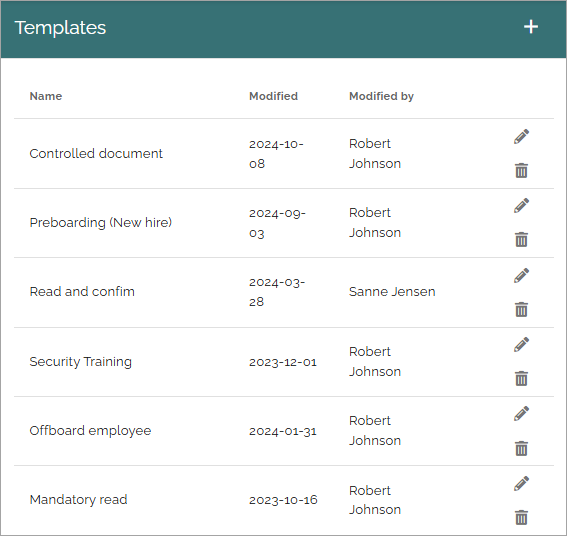The image size is (567, 536).
Task: Edit the Controlled document template
Action: coord(521,137)
